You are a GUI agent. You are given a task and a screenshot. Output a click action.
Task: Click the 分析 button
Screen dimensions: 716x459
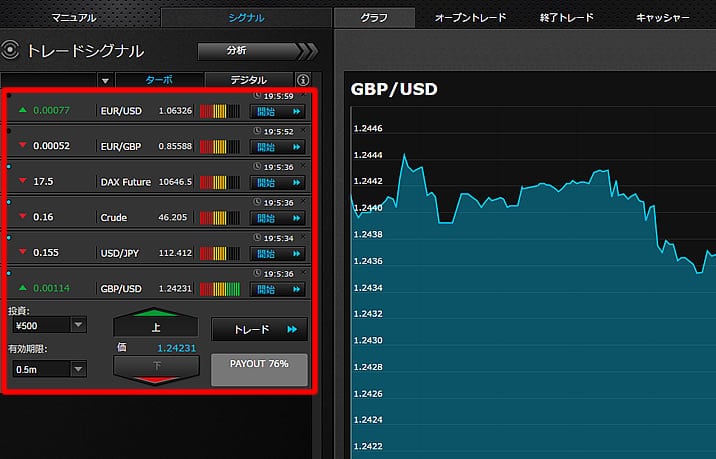click(x=257, y=51)
